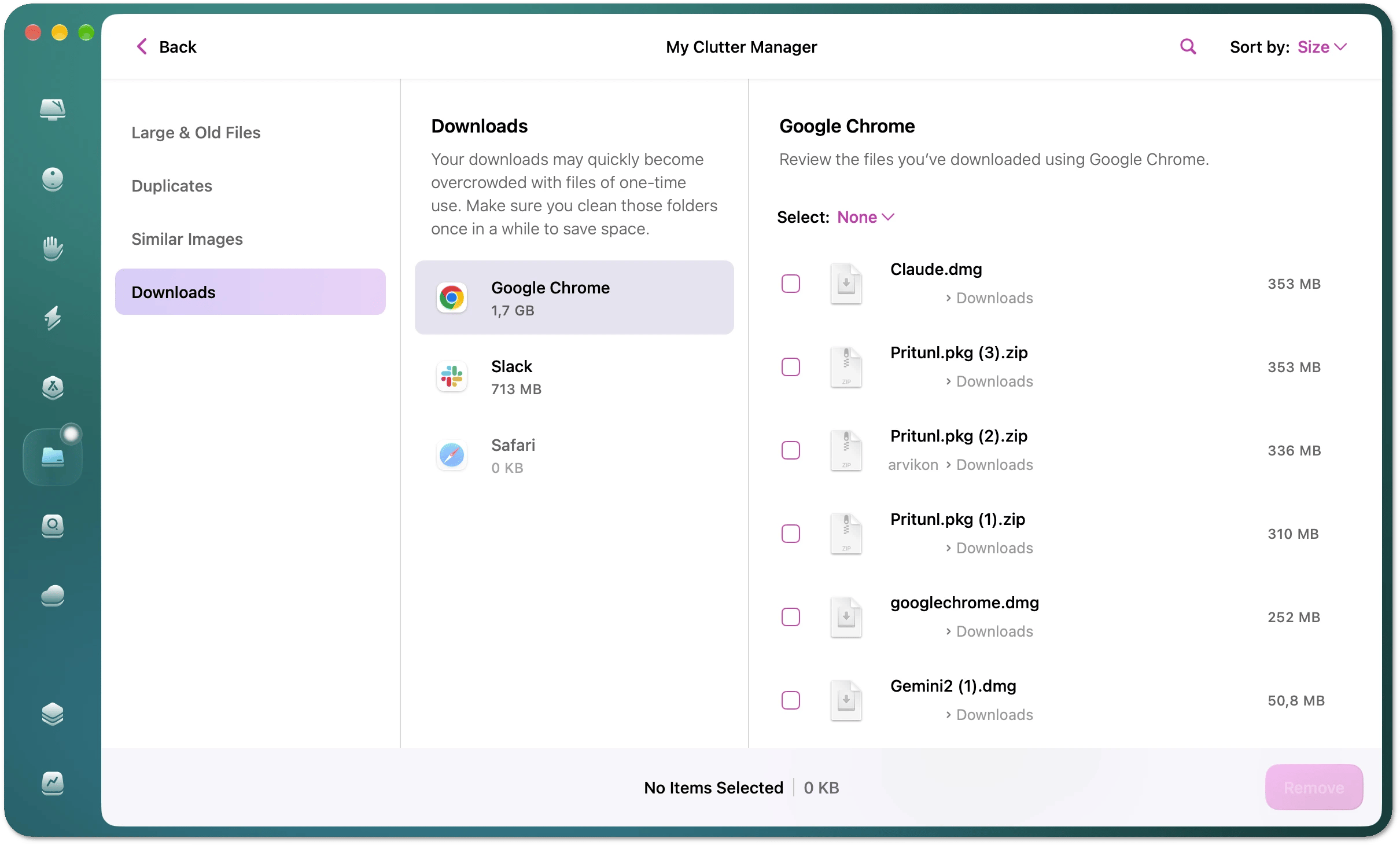Select the Safari 0 KB row
This screenshot has width=1400, height=845.
pyautogui.click(x=574, y=455)
